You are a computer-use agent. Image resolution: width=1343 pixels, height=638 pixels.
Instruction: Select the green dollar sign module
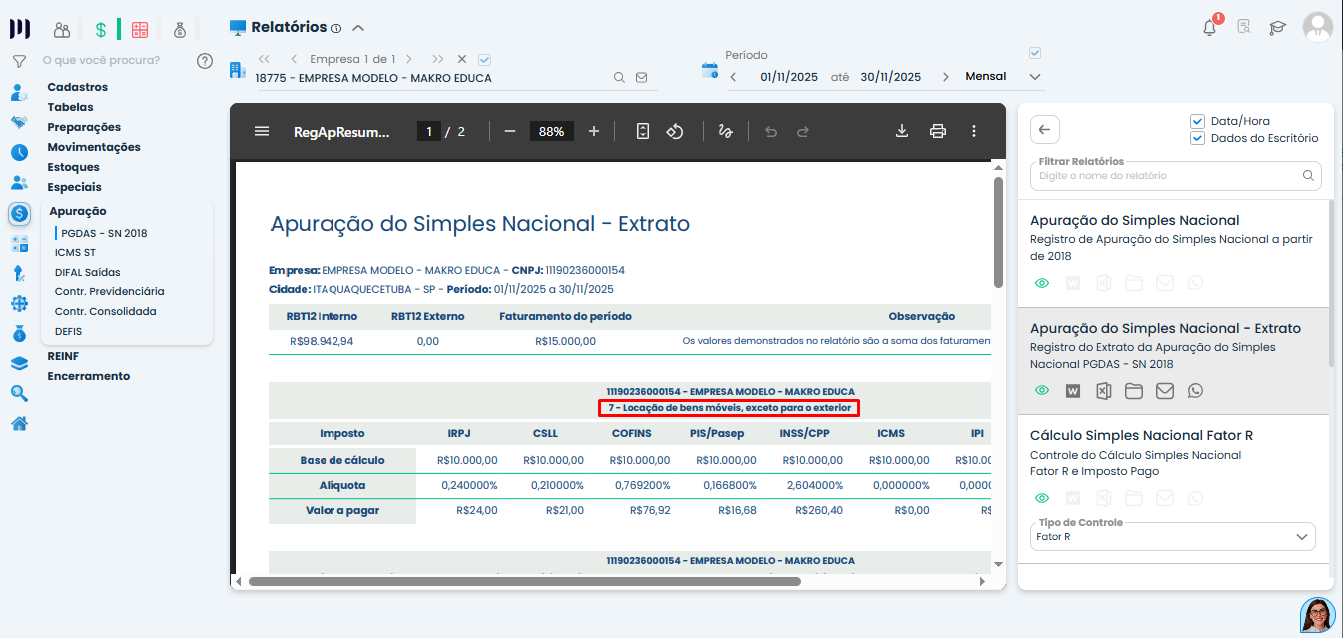coord(101,30)
